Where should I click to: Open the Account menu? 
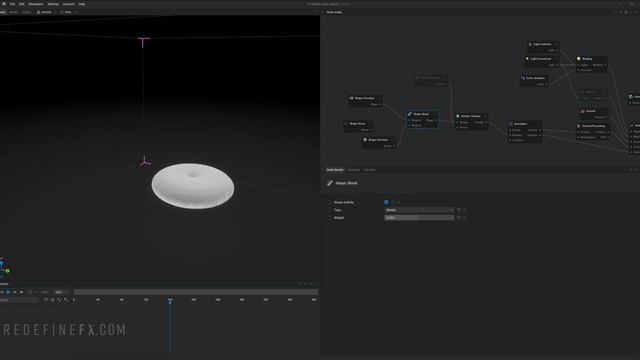[69, 4]
